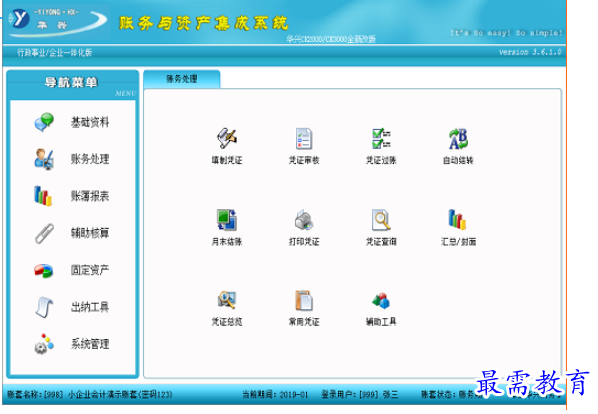The height and width of the screenshot is (414, 598).
Task: Click the 登录用户 [999] 张三 status entry
Action: [x=360, y=394]
